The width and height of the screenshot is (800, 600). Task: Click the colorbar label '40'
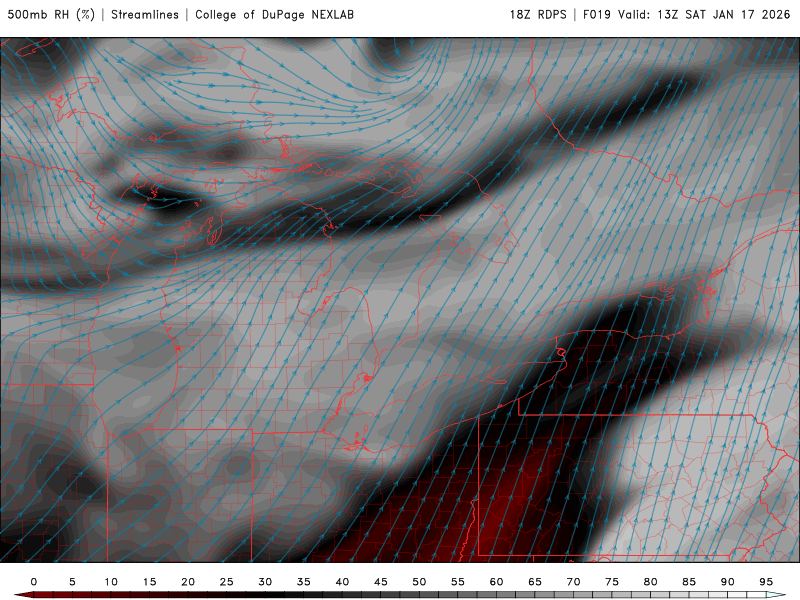342,582
